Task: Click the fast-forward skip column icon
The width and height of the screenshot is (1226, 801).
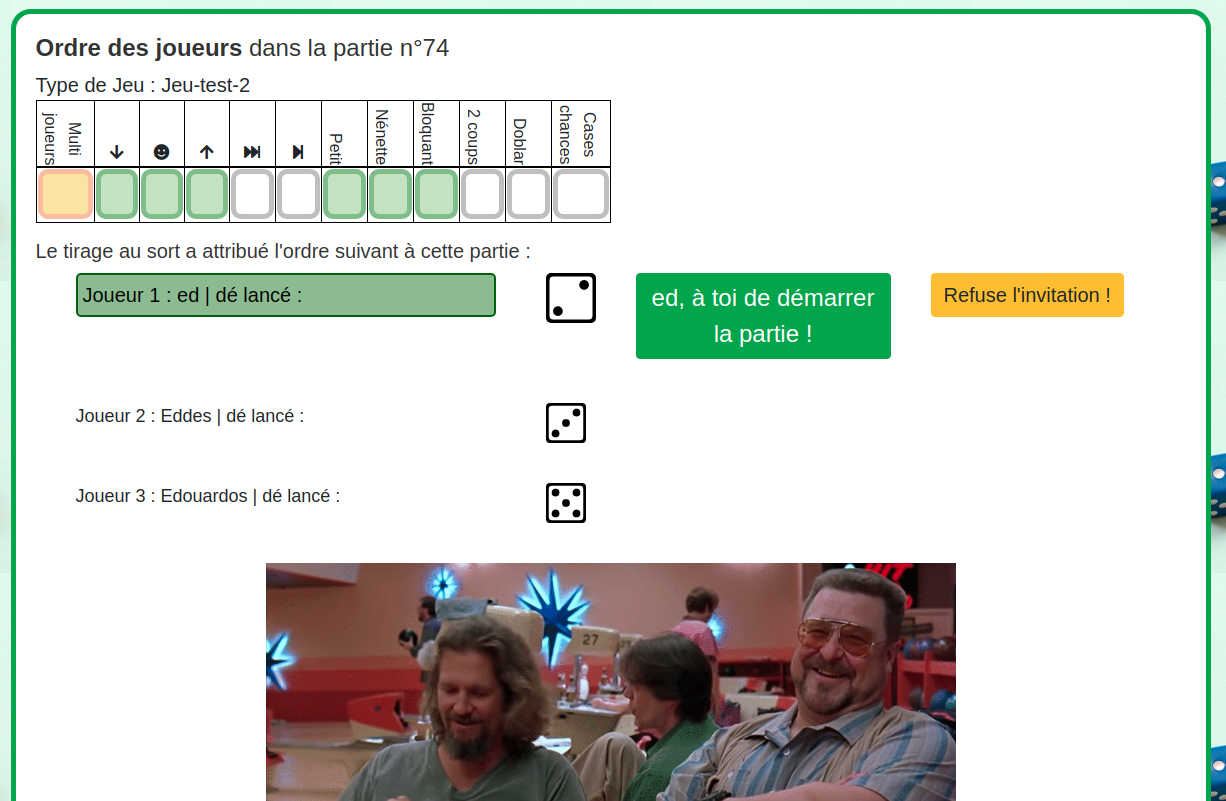Action: coord(252,152)
